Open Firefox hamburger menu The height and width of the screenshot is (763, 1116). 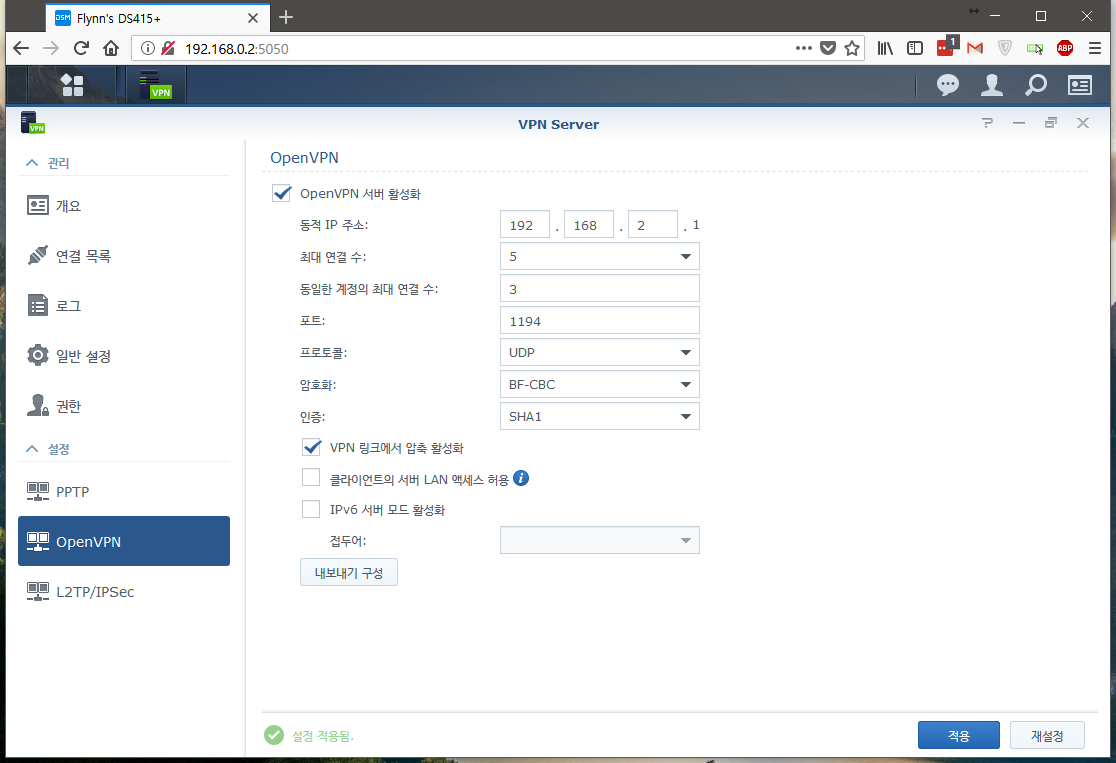1095,48
